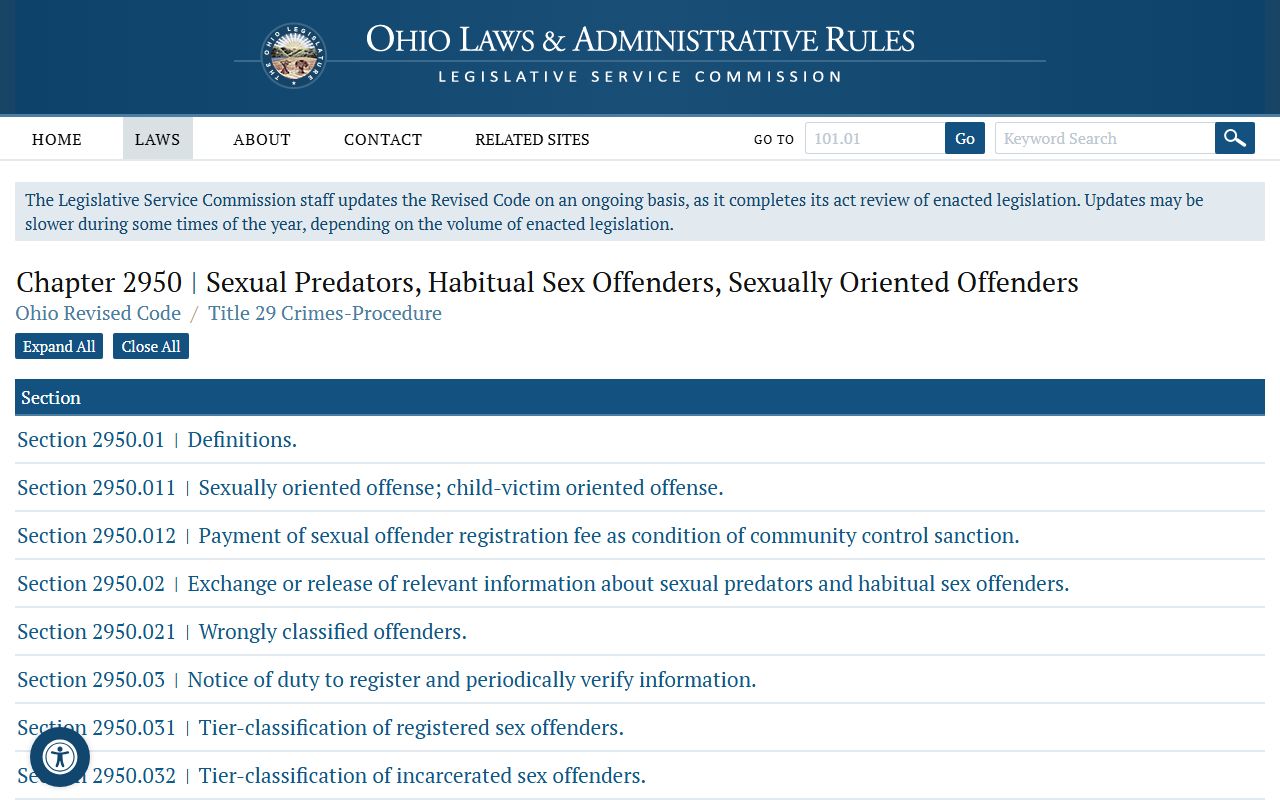Go to the CONTACT page

383,139
